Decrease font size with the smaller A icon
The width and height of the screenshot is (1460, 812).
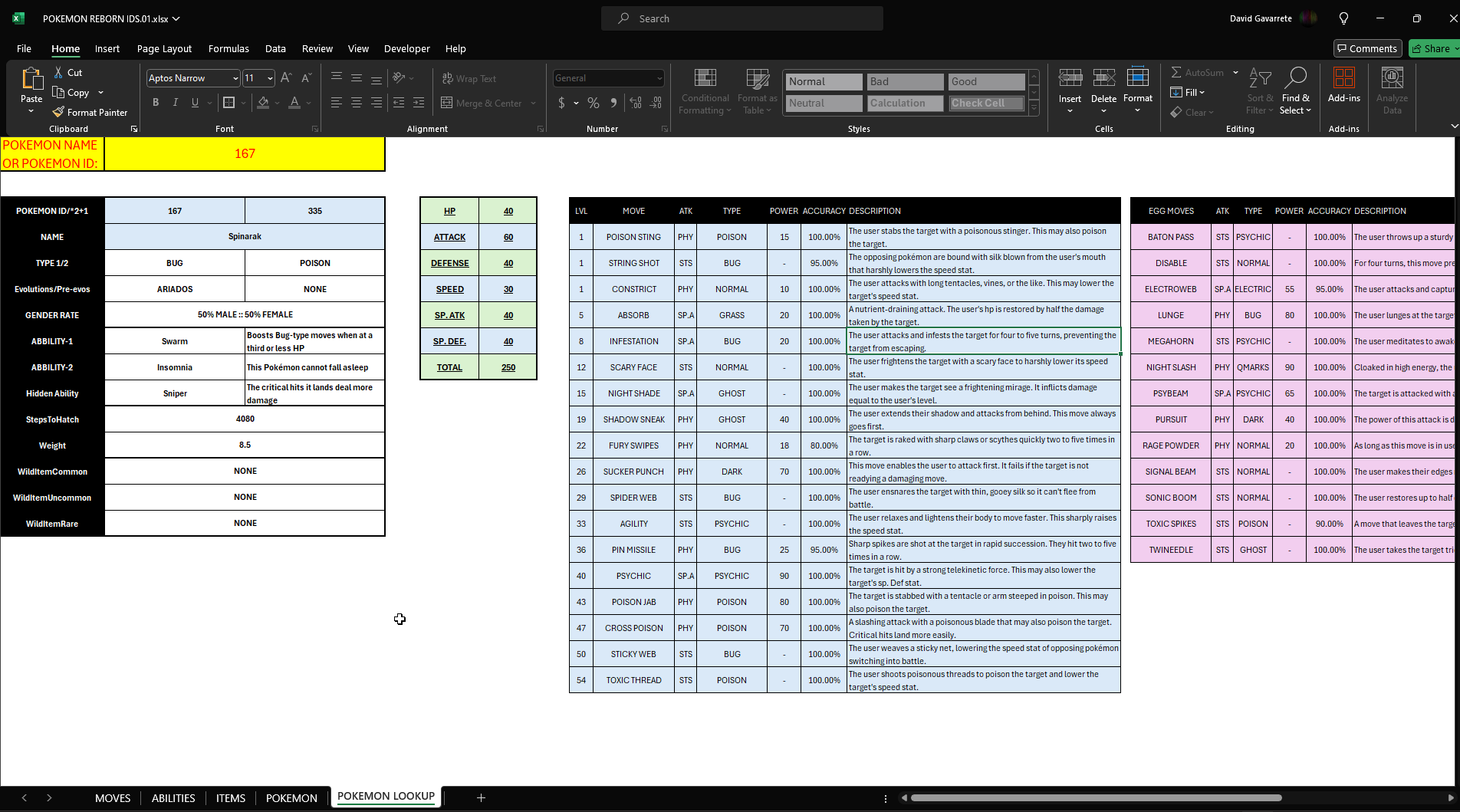pos(306,78)
